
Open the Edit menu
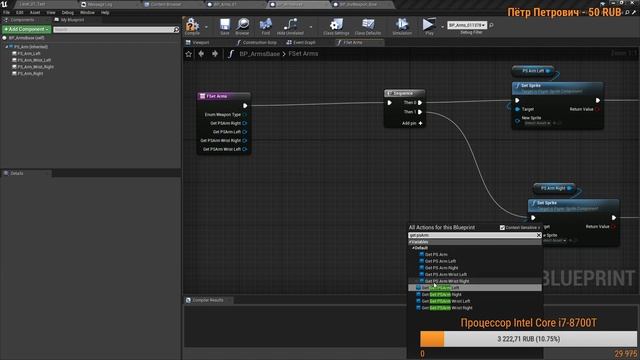point(20,13)
